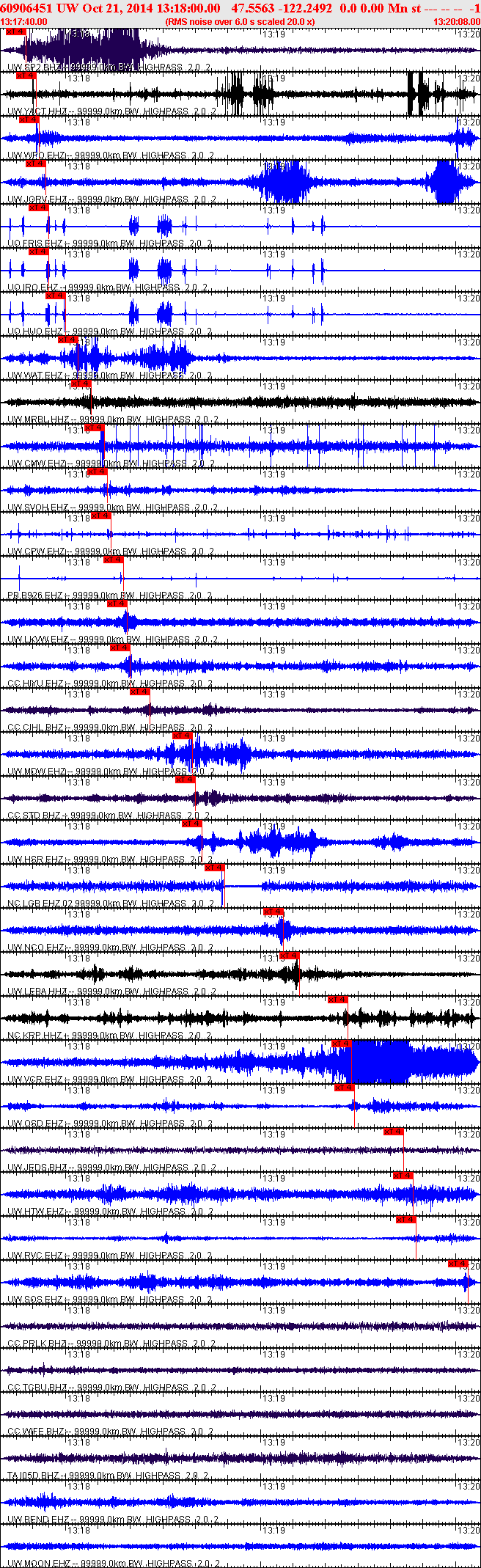Click the pick marker on UW.MRBL trace

click(81, 384)
